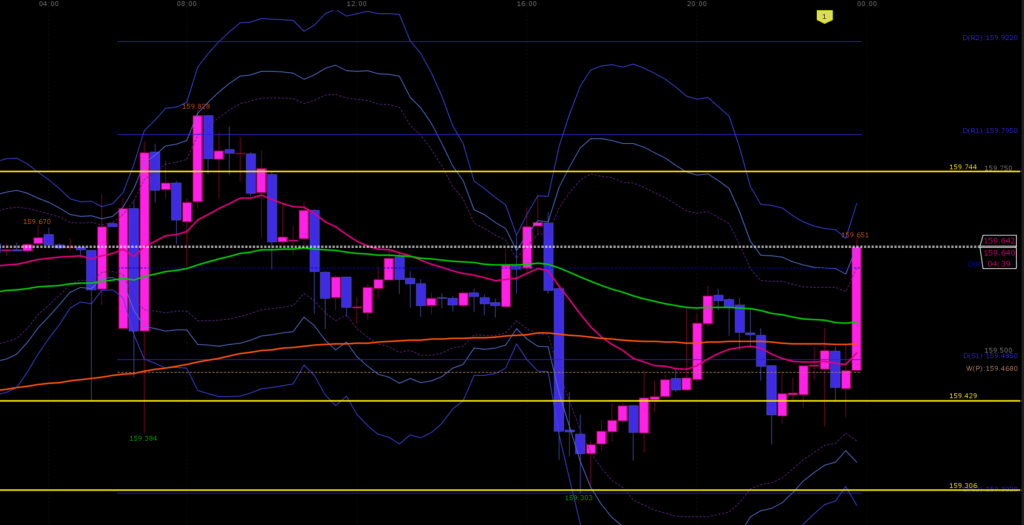Click the yellow flag marker labeled 1

pos(824,16)
